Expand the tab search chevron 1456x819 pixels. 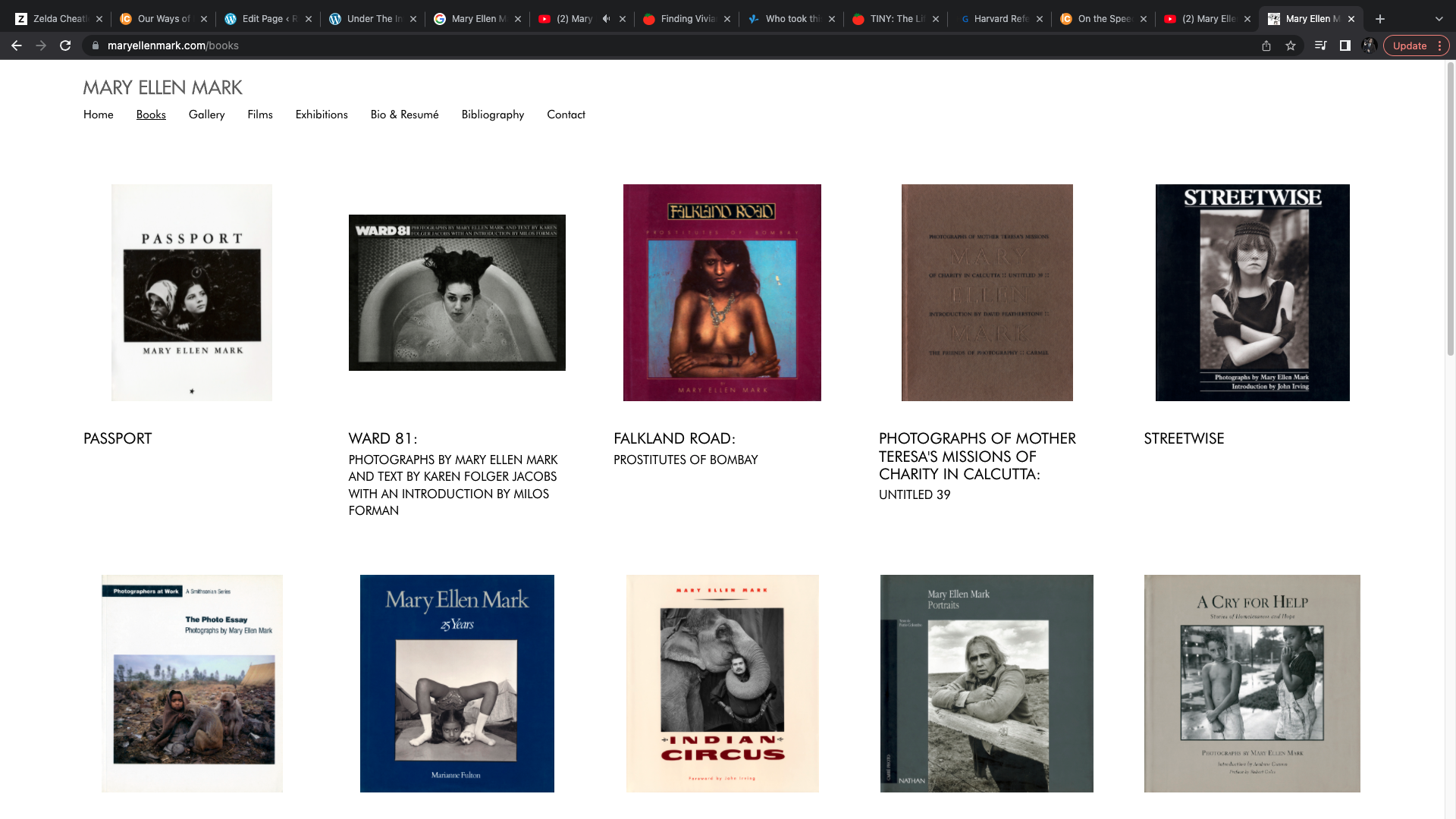(x=1439, y=19)
